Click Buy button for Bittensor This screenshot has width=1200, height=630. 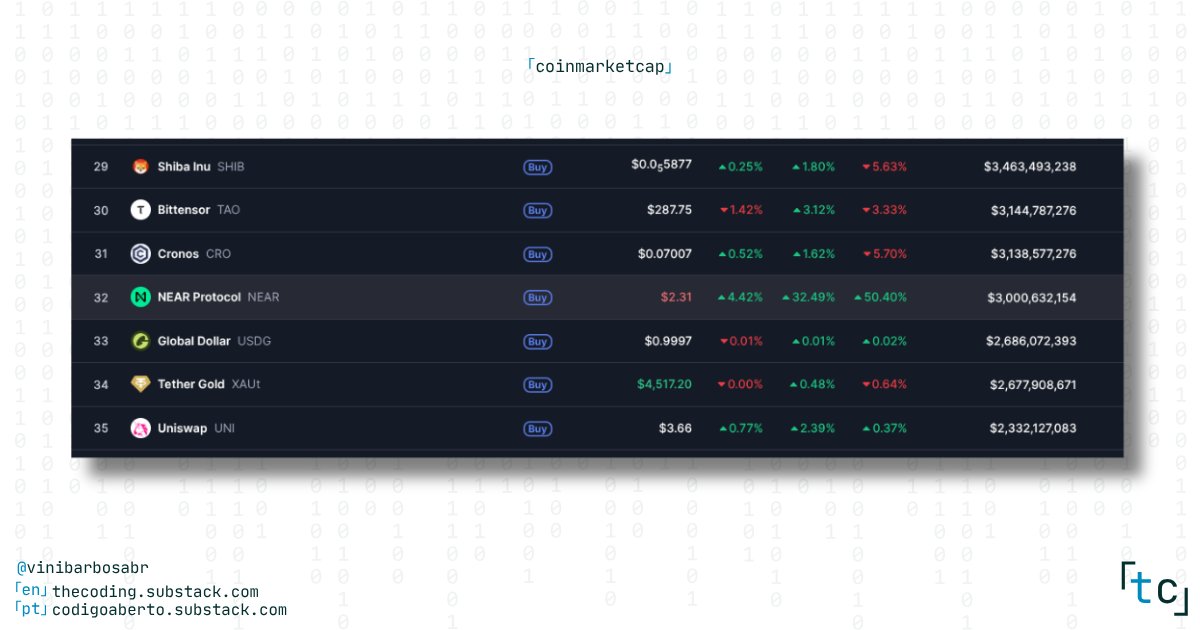pyautogui.click(x=538, y=210)
